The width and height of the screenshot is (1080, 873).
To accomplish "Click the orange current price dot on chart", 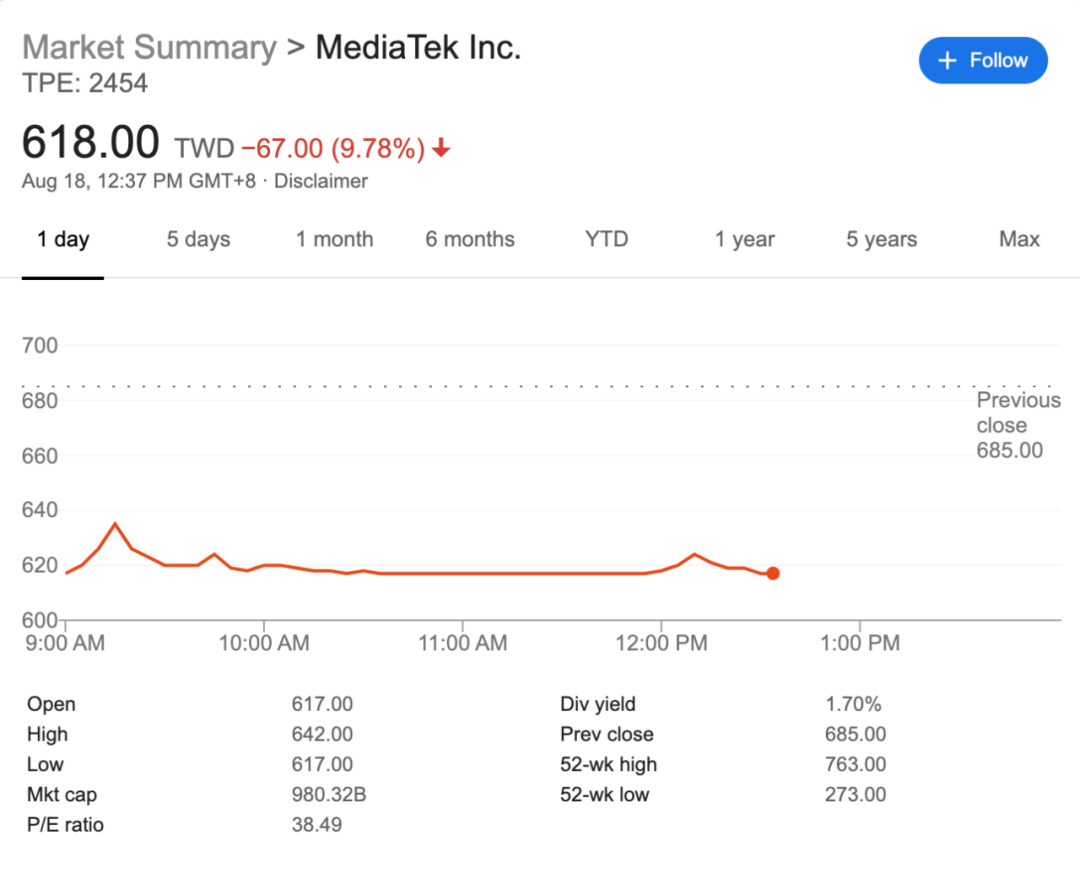I will pyautogui.click(x=772, y=573).
